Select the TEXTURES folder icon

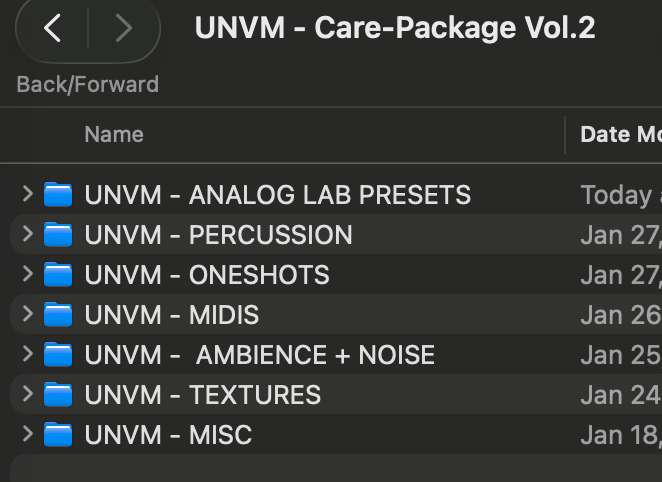(x=59, y=395)
